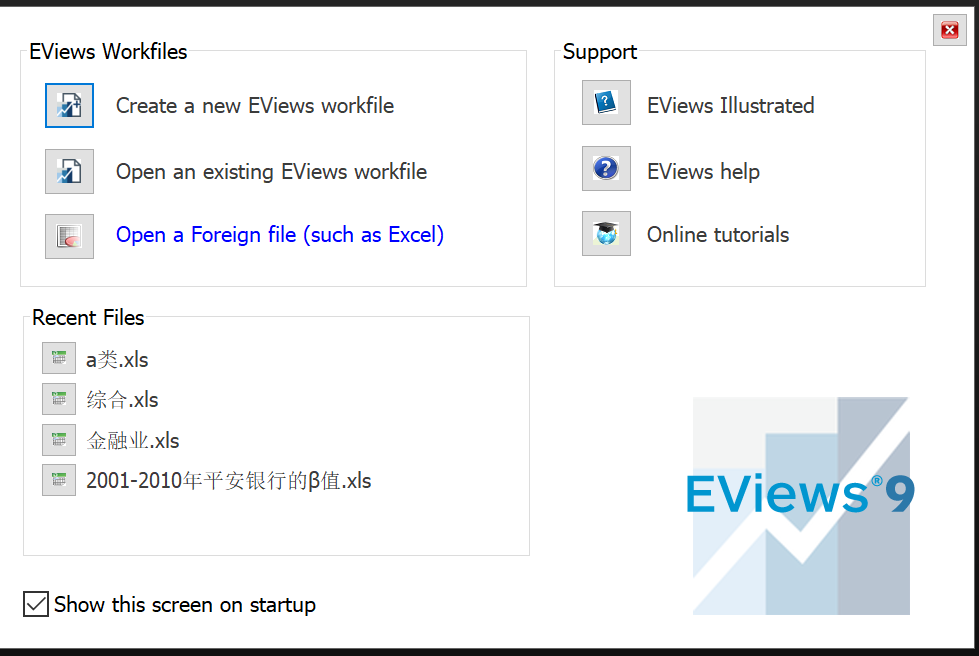
Task: Select the blue "Open a Foreign file" link
Action: pyautogui.click(x=280, y=235)
